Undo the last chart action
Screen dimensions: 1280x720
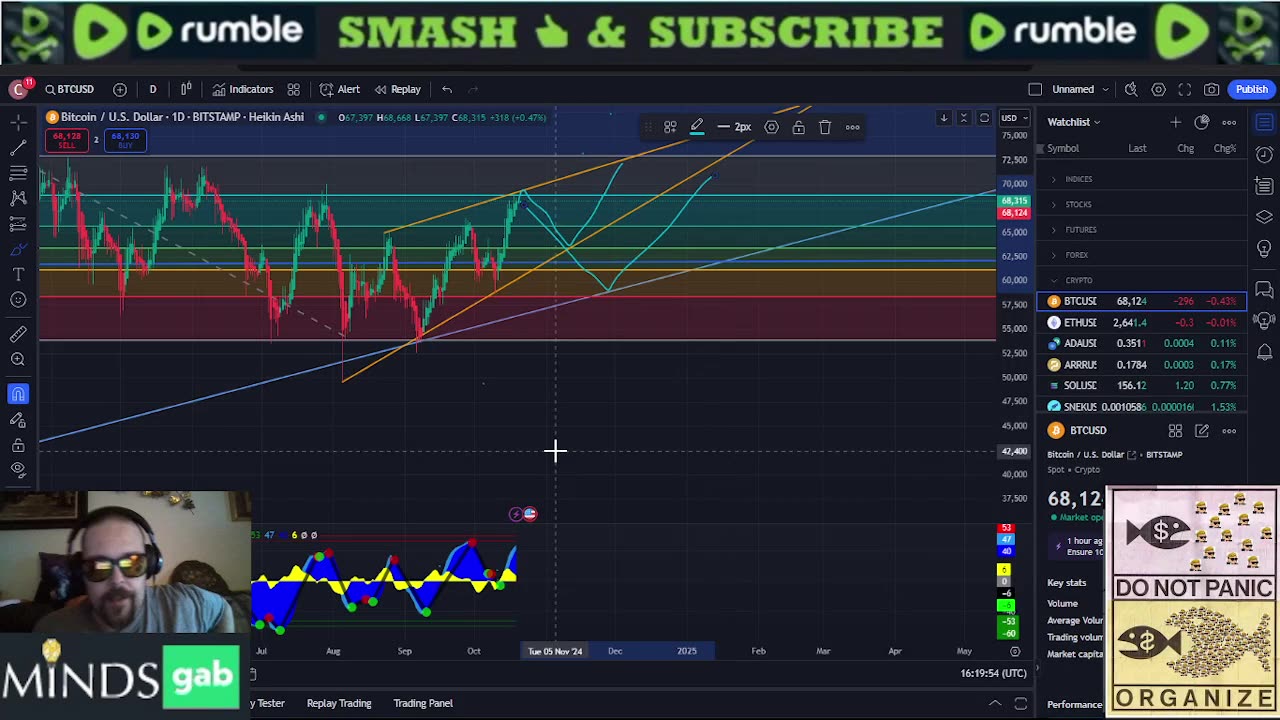pos(447,89)
